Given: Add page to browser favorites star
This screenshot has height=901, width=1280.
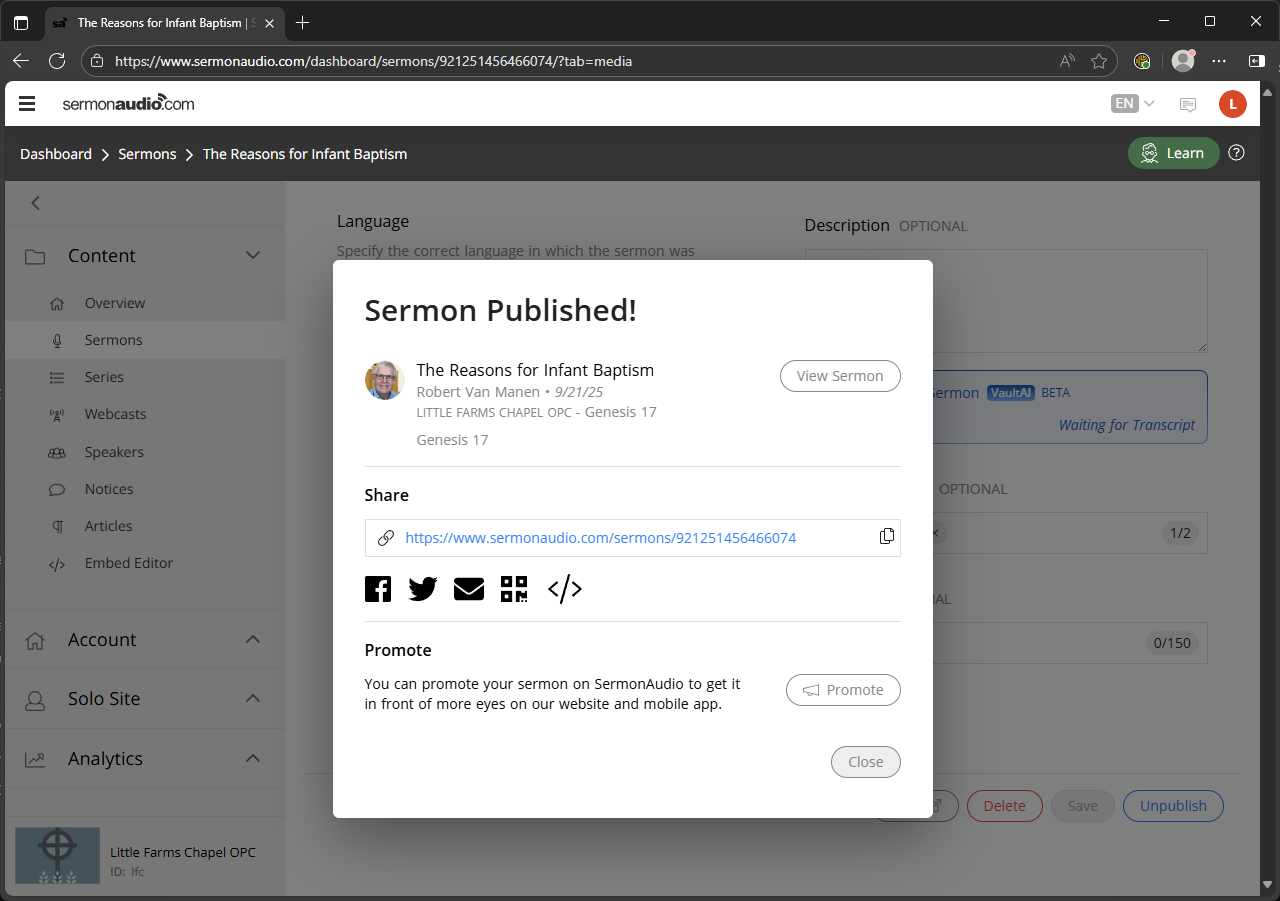Looking at the screenshot, I should (1099, 61).
